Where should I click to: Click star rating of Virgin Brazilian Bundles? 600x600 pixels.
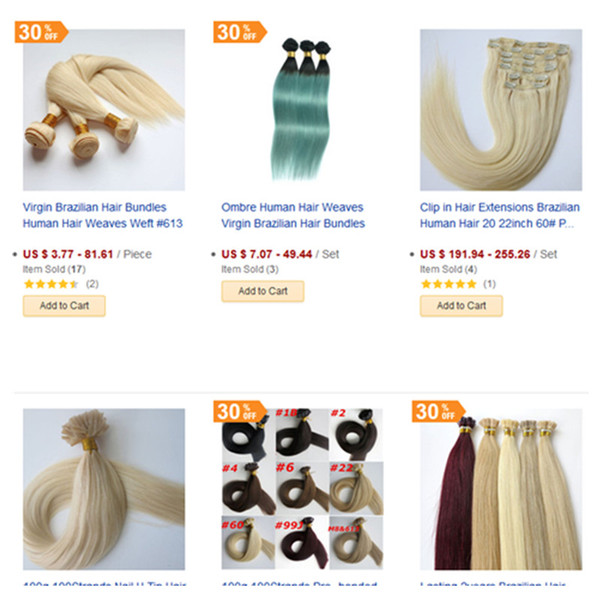coord(51,284)
